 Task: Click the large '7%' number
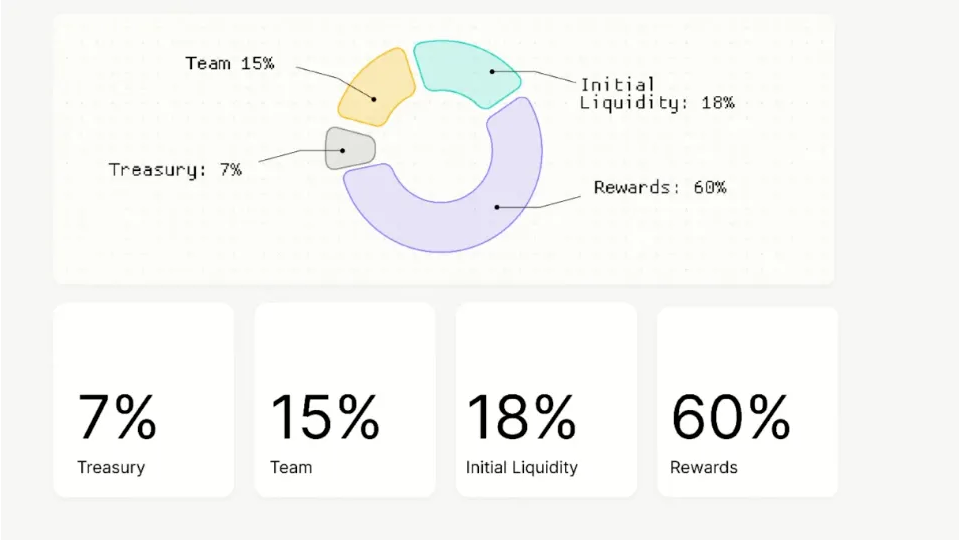tap(117, 417)
